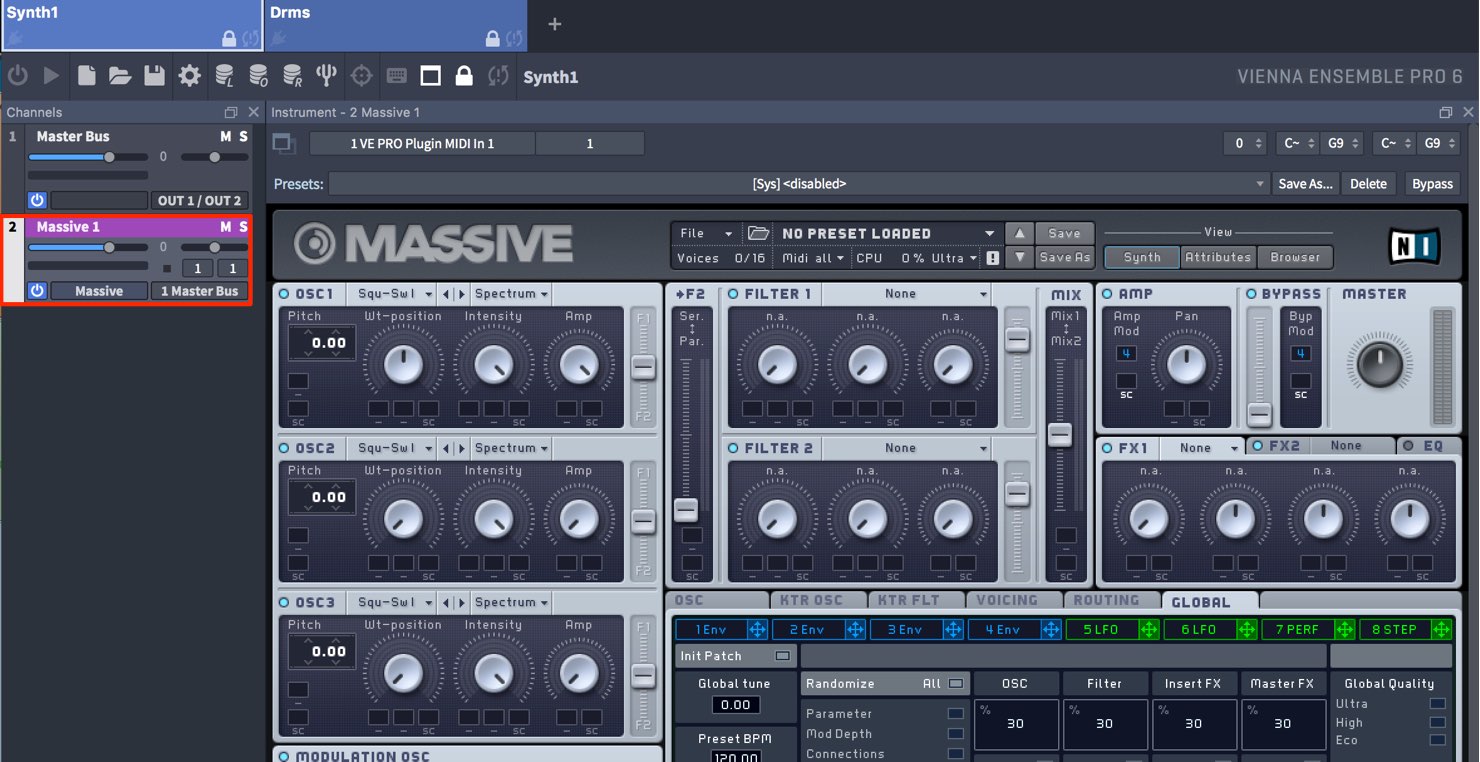
Task: Click the keyboard icon in the toolbar
Action: (x=396, y=76)
